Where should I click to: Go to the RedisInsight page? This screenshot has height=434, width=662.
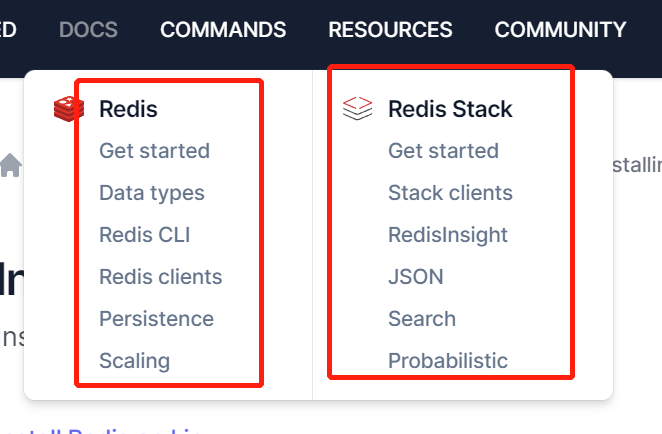[x=448, y=236]
